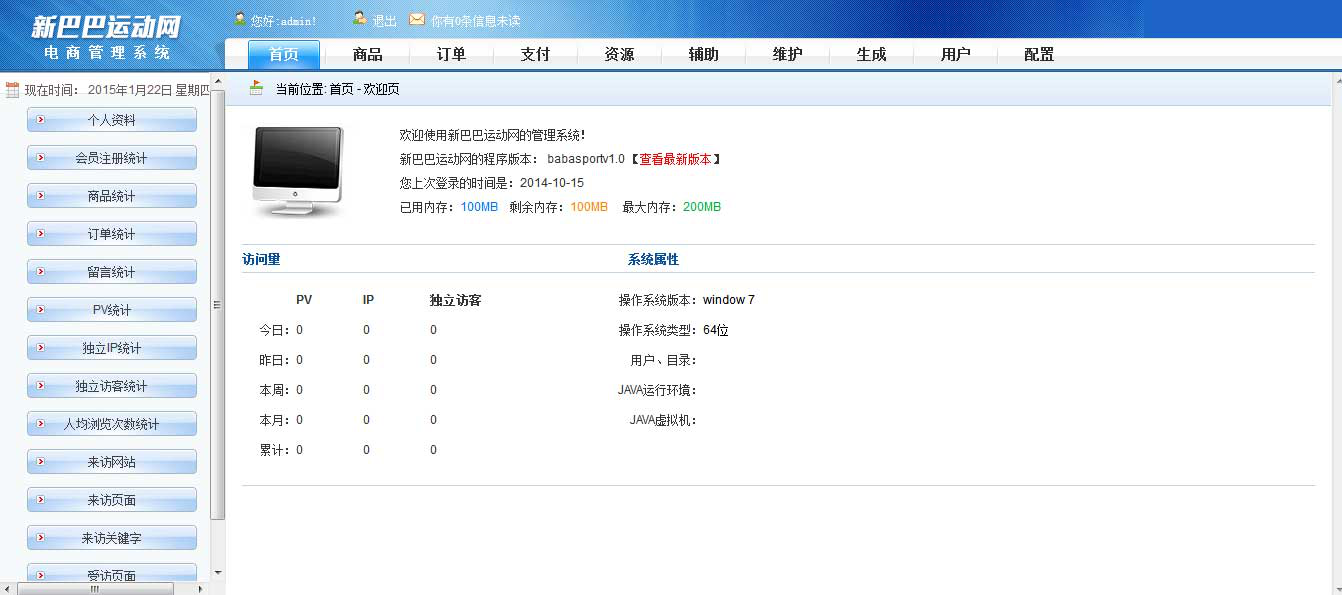The image size is (1342, 595).
Task: Click the red arrow icon on PV统计
Action: click(x=41, y=310)
